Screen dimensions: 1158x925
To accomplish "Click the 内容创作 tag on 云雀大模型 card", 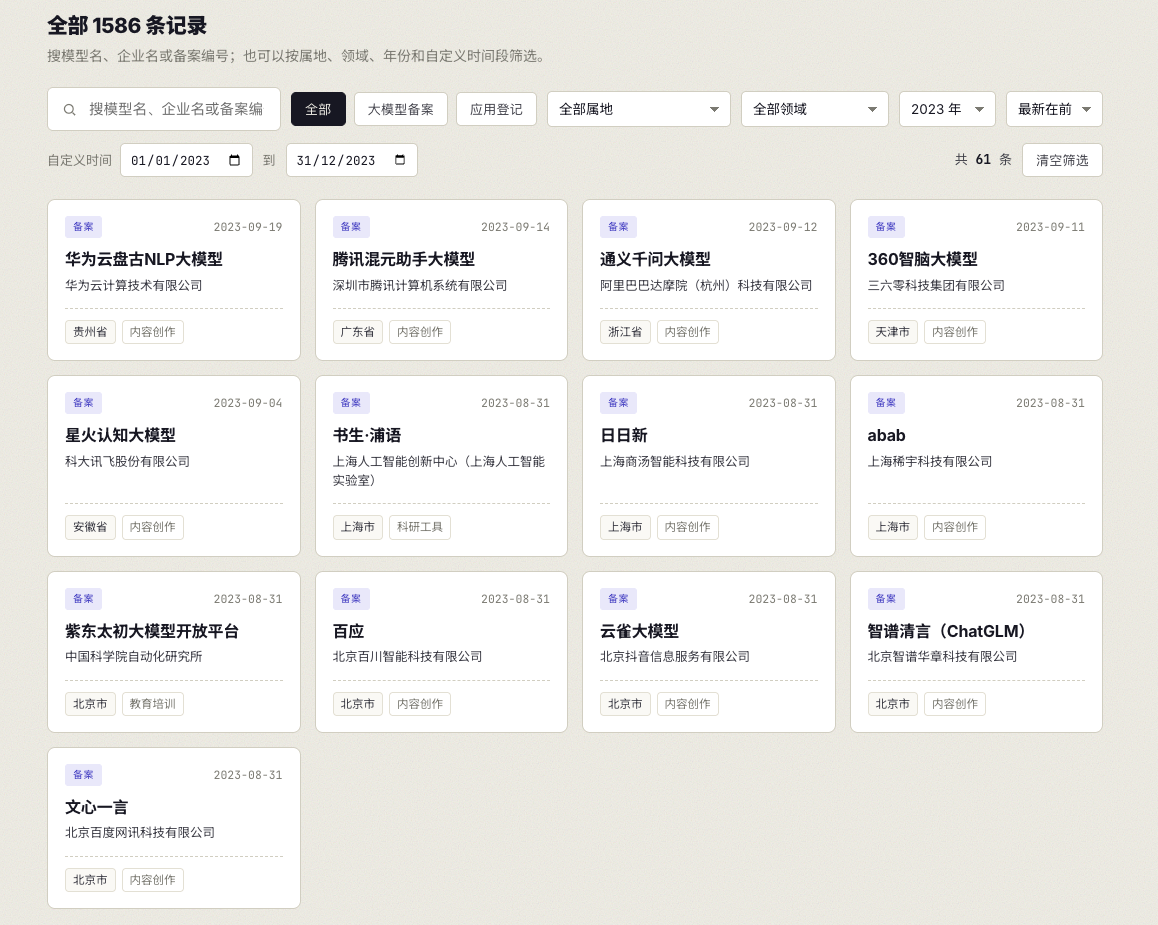I will 688,704.
